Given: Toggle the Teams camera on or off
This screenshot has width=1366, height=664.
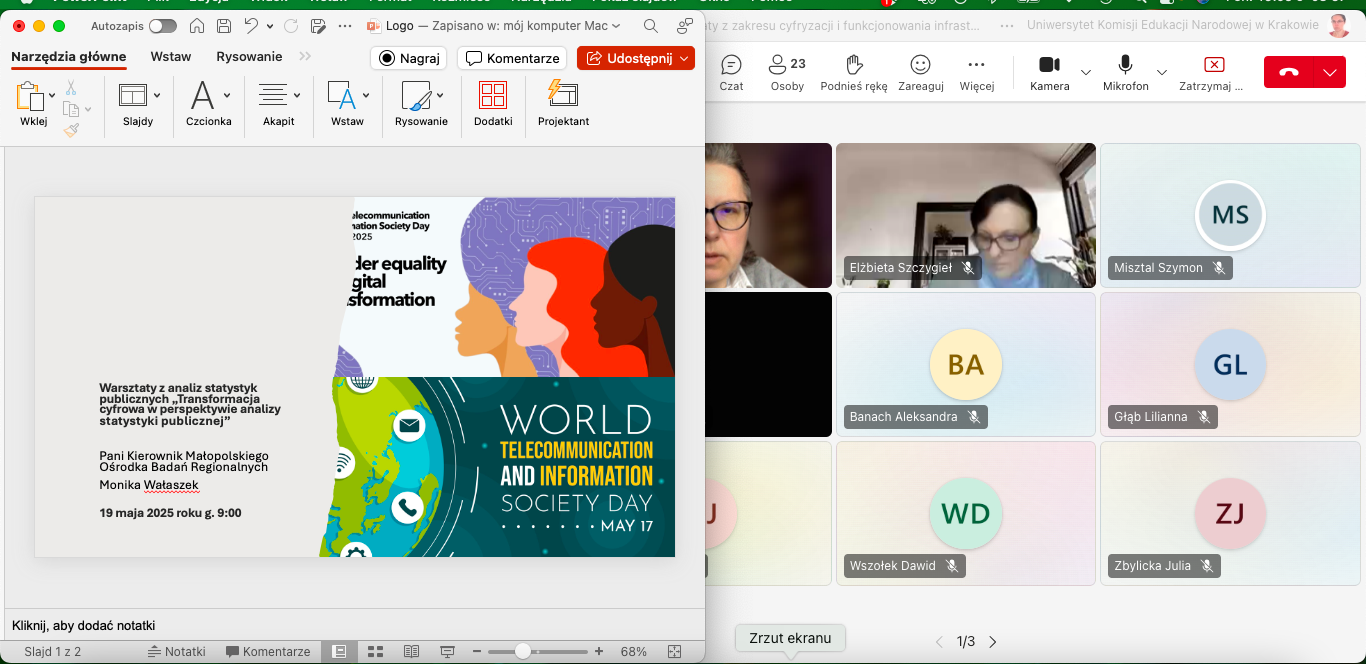Looking at the screenshot, I should [1049, 66].
